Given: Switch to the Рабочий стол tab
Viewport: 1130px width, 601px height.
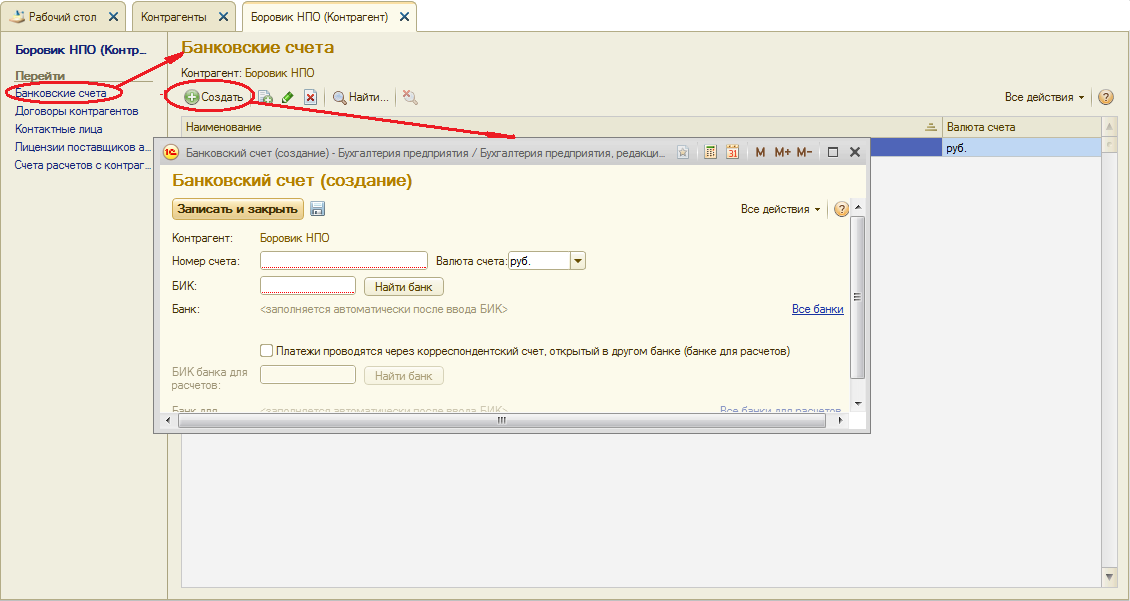Looking at the screenshot, I should click(62, 17).
